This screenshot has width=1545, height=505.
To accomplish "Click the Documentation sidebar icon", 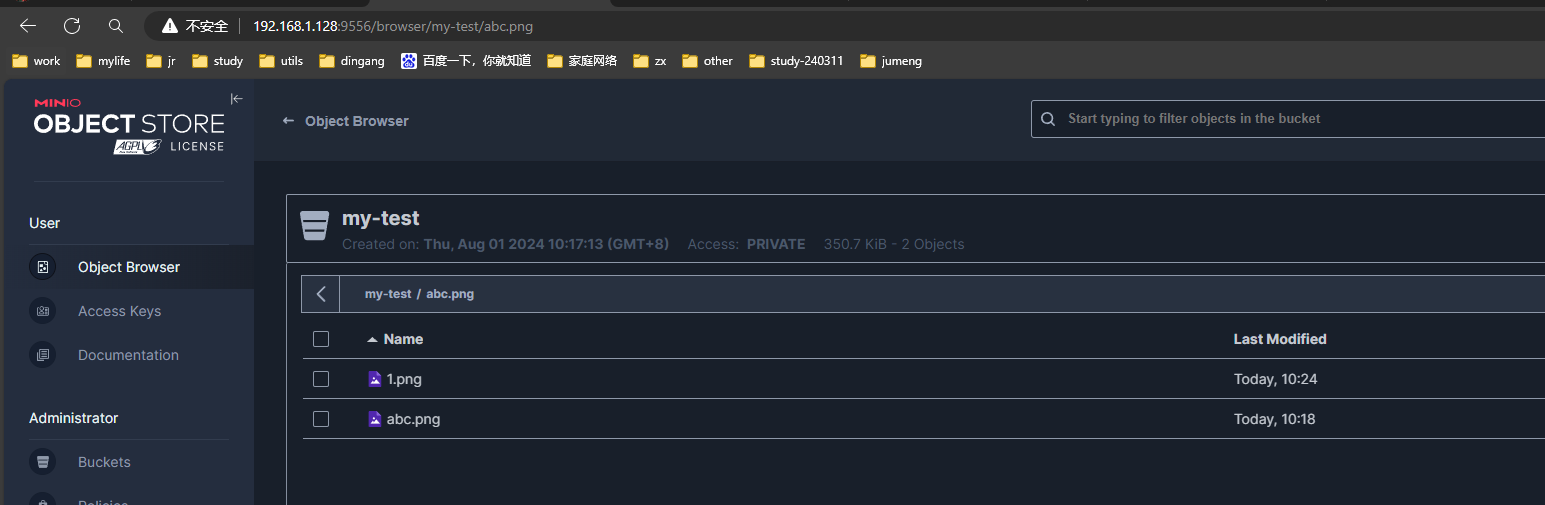I will click(x=43, y=355).
